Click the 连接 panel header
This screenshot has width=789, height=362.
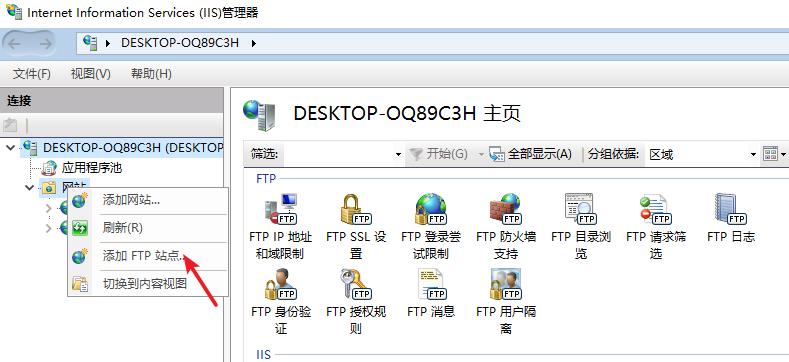(x=112, y=101)
